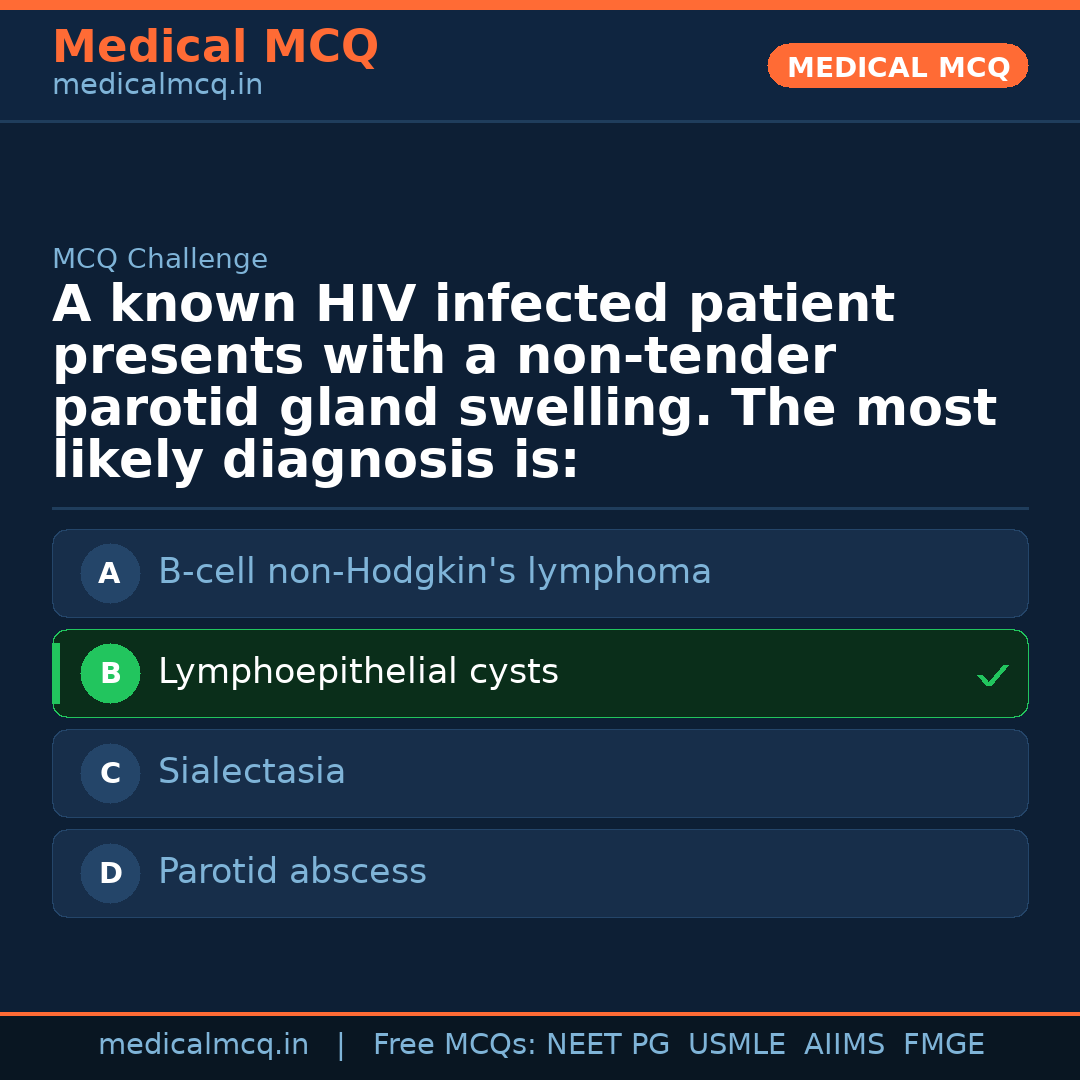
Task: Select the letter A circle badge
Action: [110, 573]
